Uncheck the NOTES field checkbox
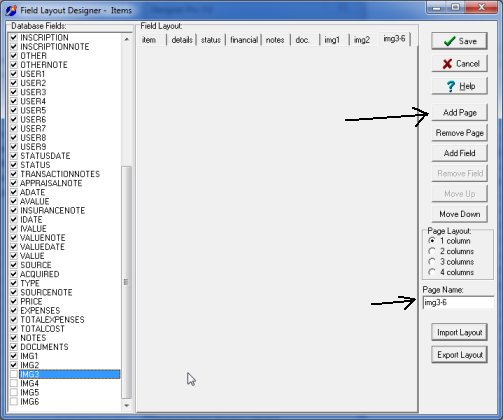Image resolution: width=503 pixels, height=420 pixels. [x=14, y=338]
